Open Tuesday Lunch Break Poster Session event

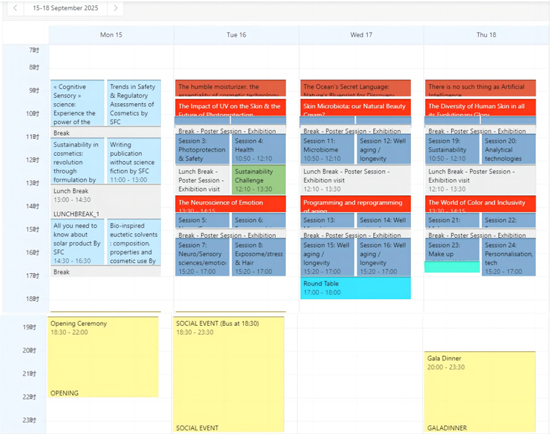pyautogui.click(x=202, y=180)
